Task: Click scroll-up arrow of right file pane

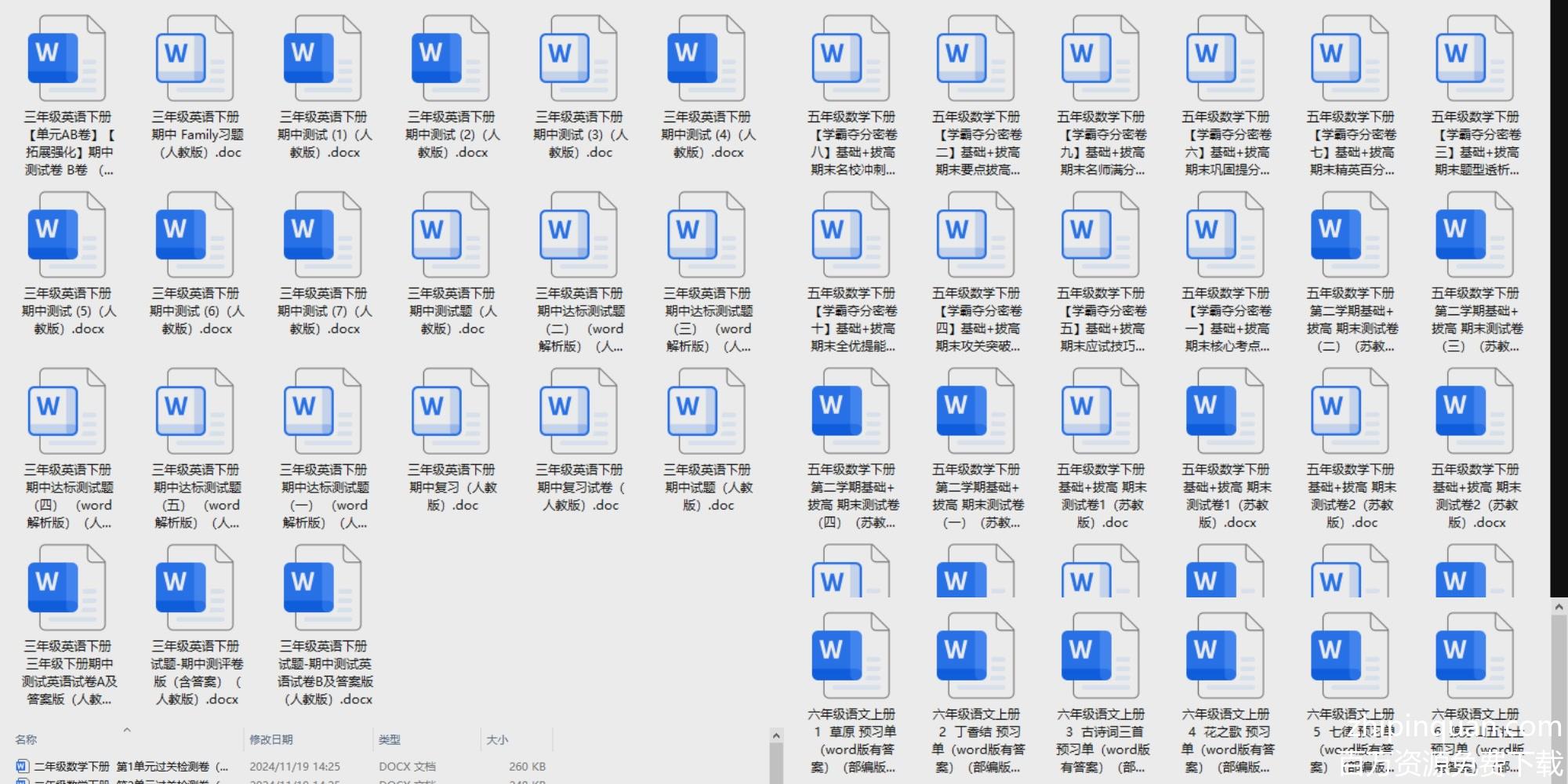Action: click(x=1559, y=607)
